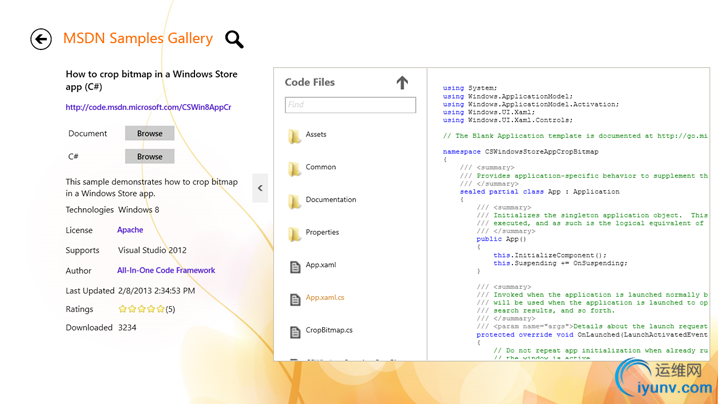
Task: Open search with the magnifier icon
Action: coord(234,39)
